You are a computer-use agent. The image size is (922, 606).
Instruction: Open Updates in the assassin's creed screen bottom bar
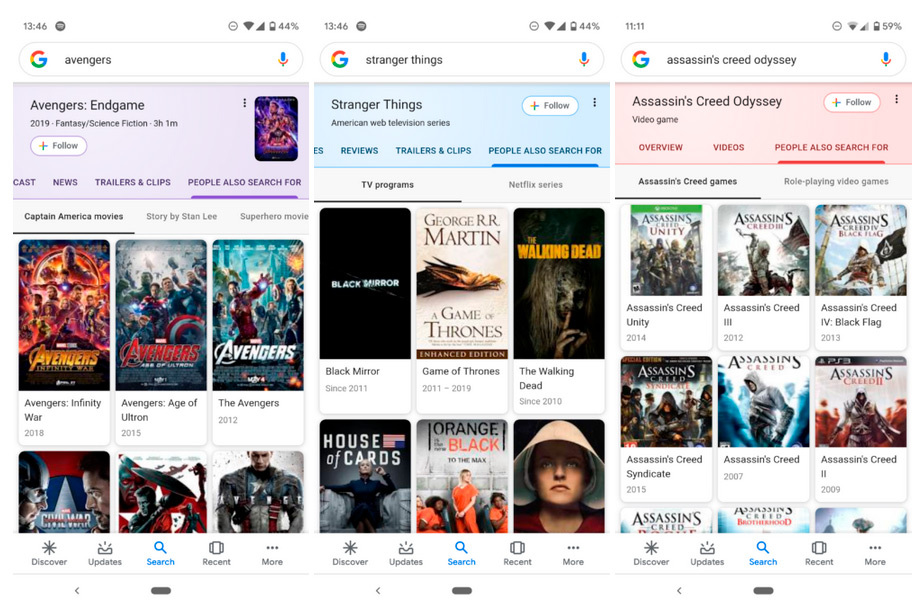707,554
